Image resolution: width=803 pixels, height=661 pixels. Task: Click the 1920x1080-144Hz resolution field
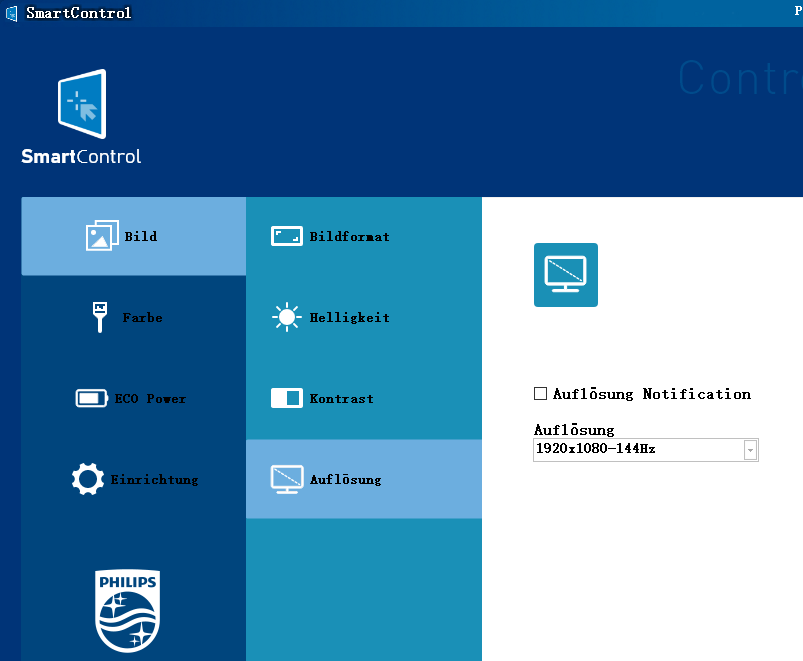pos(645,450)
